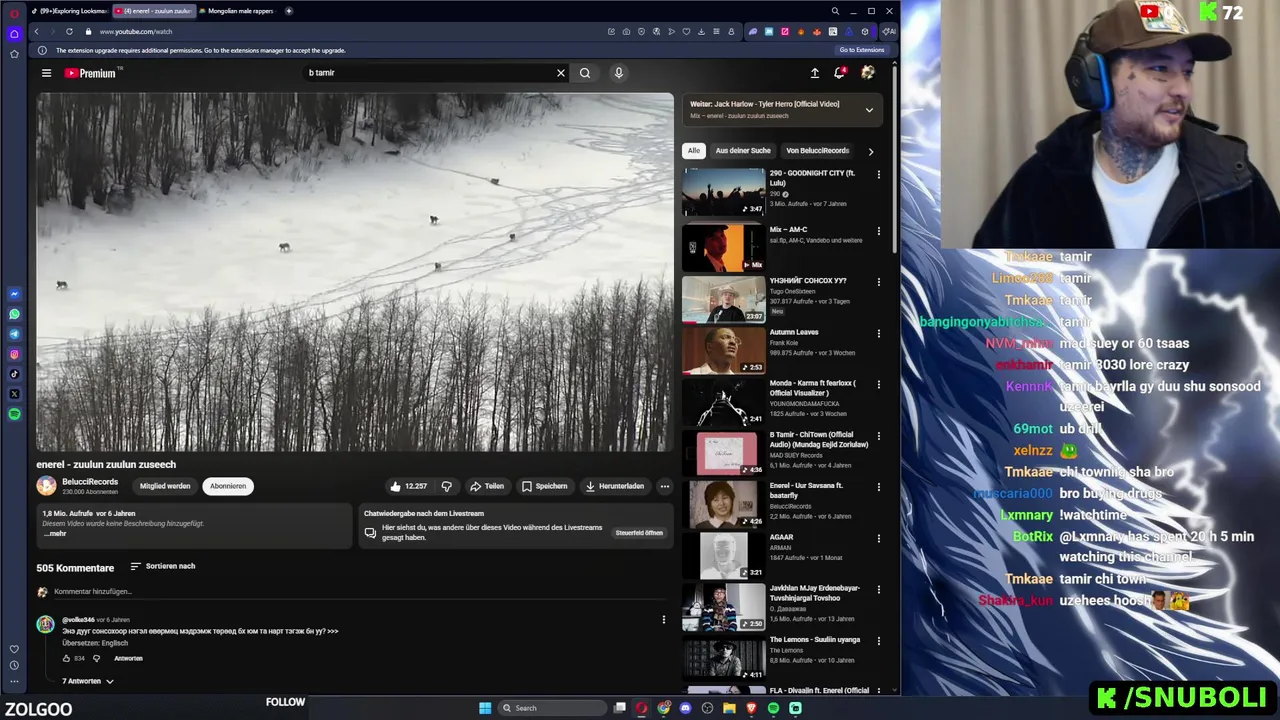Go back in the browser
The width and height of the screenshot is (1280, 720).
point(36,31)
